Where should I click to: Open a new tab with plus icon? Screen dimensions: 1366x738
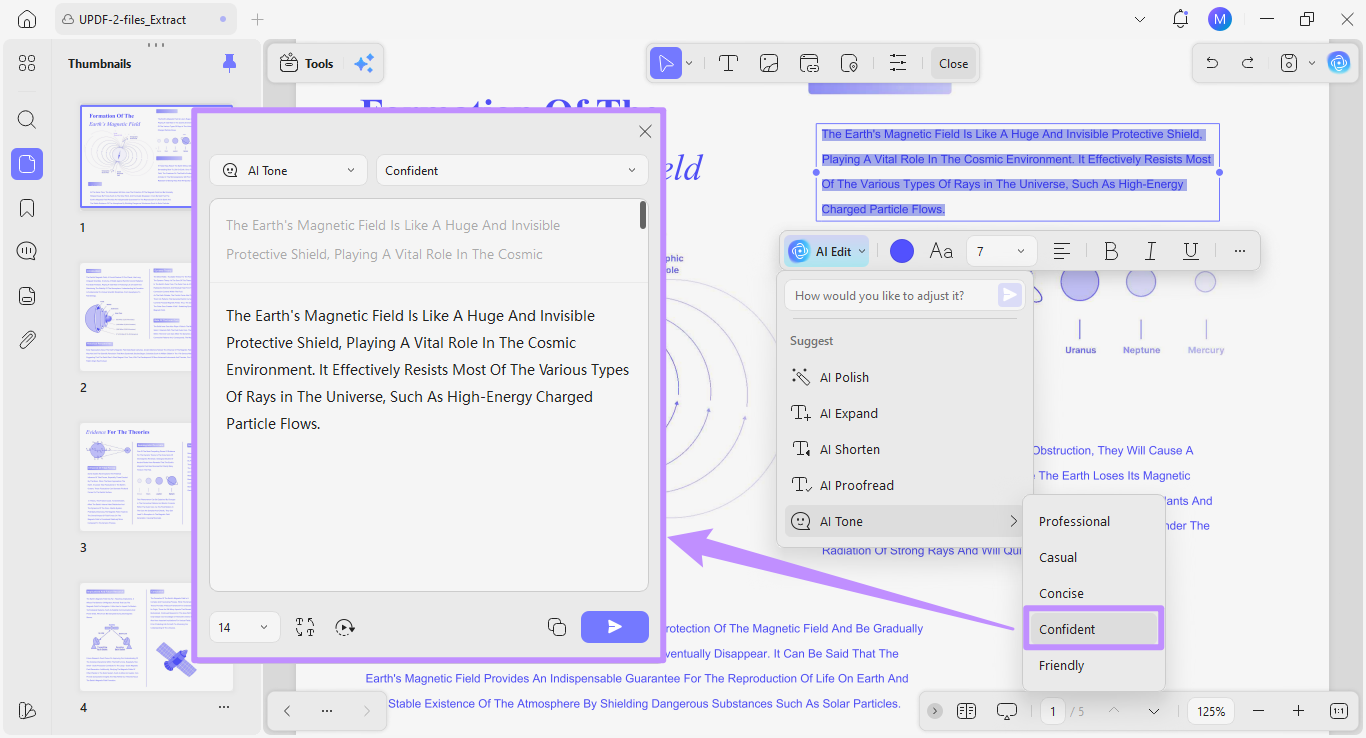258,19
